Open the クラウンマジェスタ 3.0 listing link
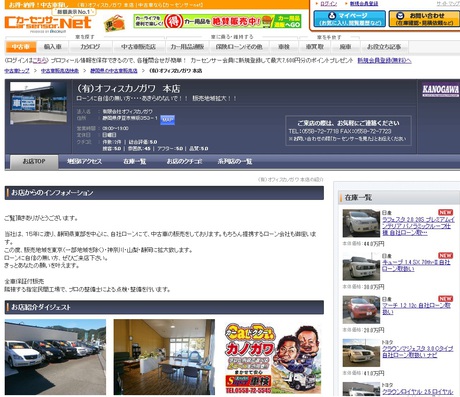The width and height of the screenshot is (460, 397). (417, 352)
